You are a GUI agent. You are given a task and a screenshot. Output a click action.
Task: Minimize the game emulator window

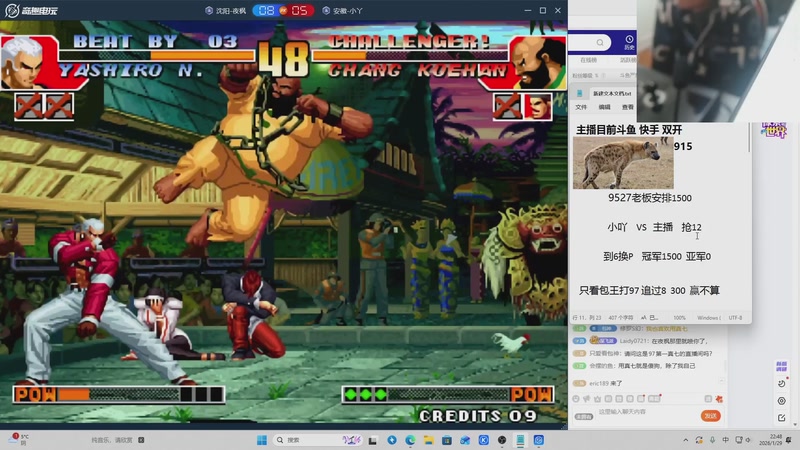coord(528,10)
